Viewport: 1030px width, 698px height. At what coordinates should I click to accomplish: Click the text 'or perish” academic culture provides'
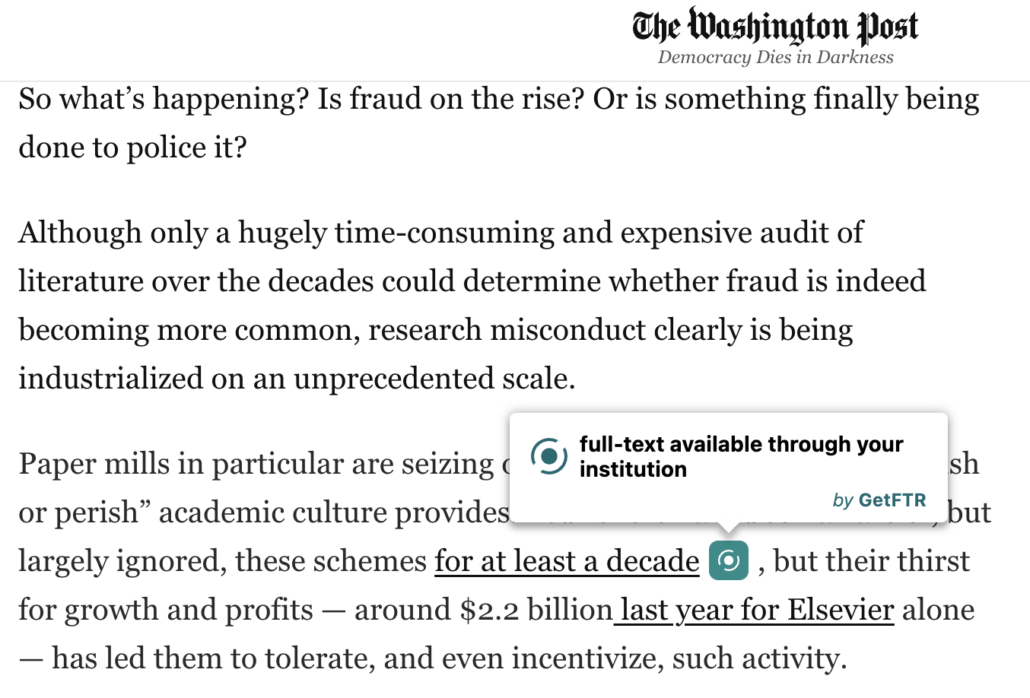point(264,513)
